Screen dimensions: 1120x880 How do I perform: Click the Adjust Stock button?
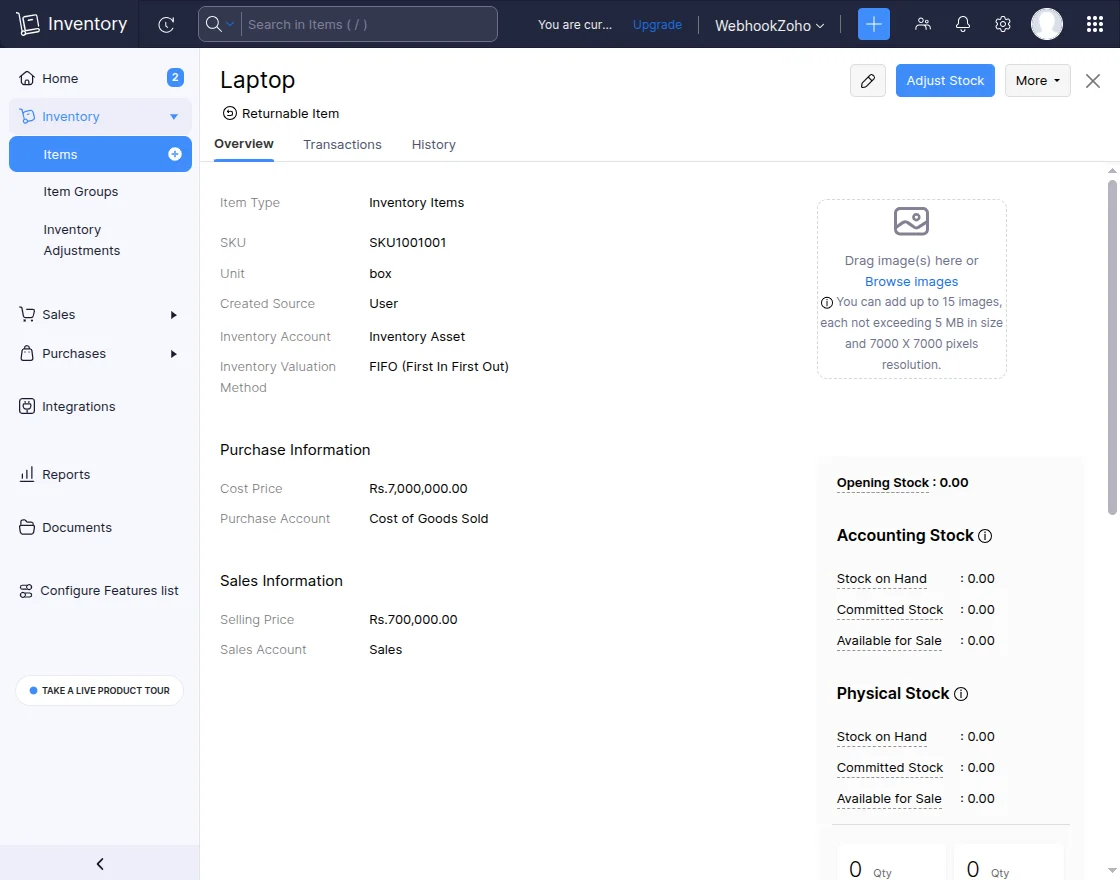point(945,81)
